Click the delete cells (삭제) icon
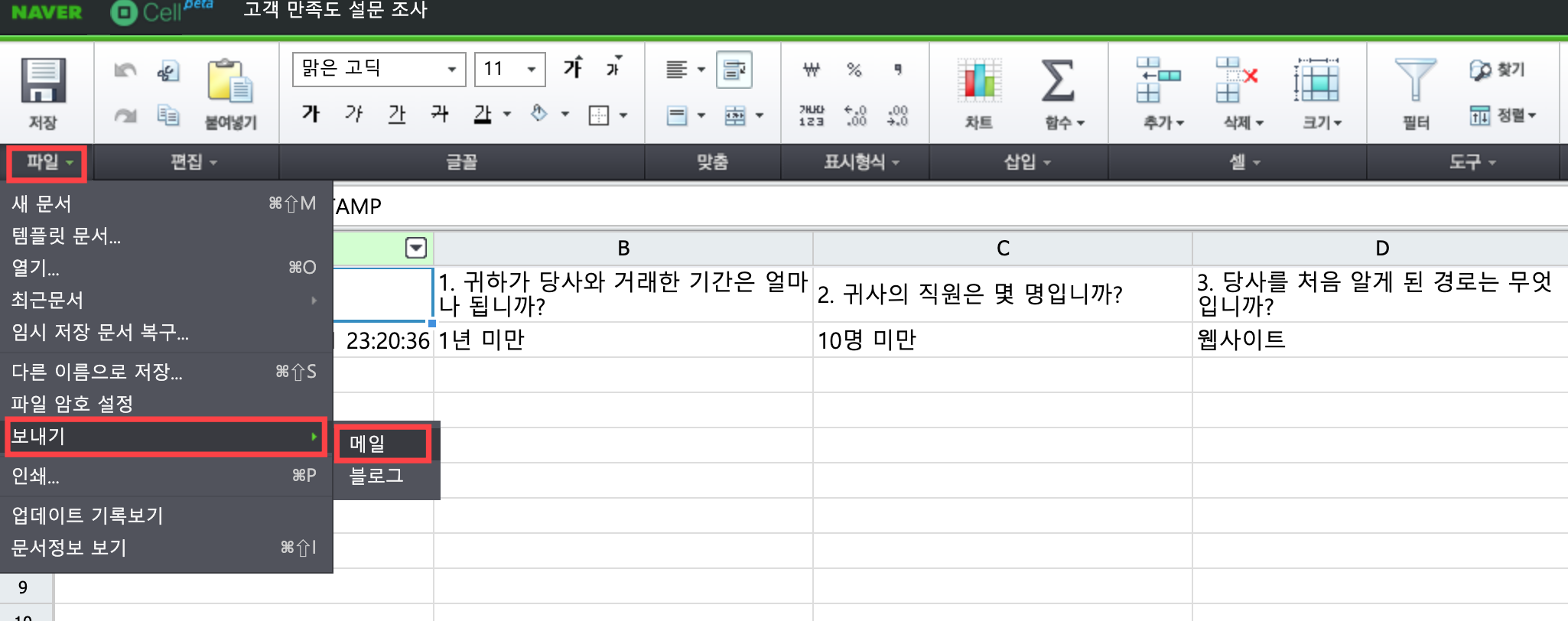The width and height of the screenshot is (1568, 621). pyautogui.click(x=1237, y=80)
